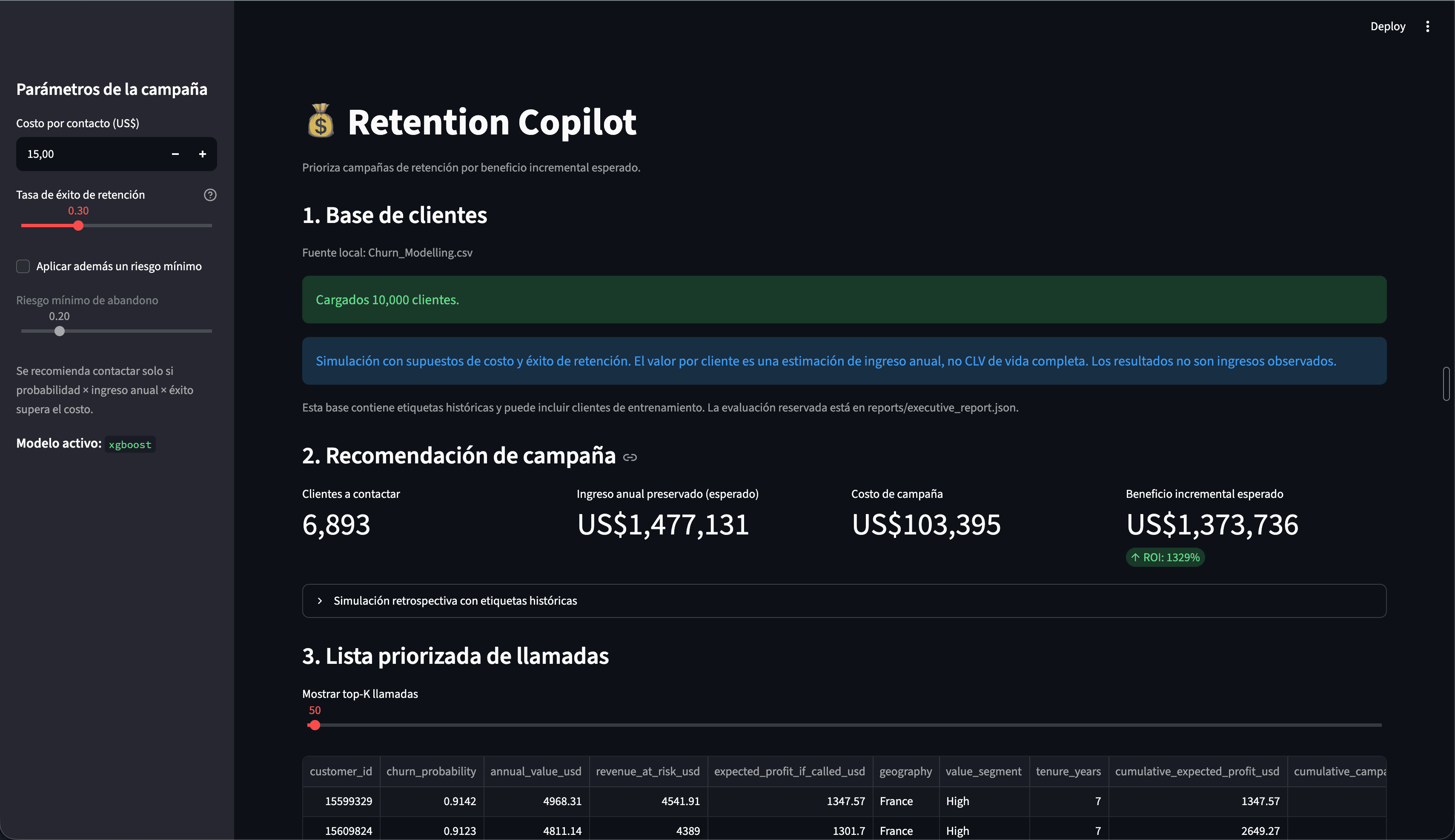
Task: Select the customer_id cell 15599329
Action: coord(341,801)
